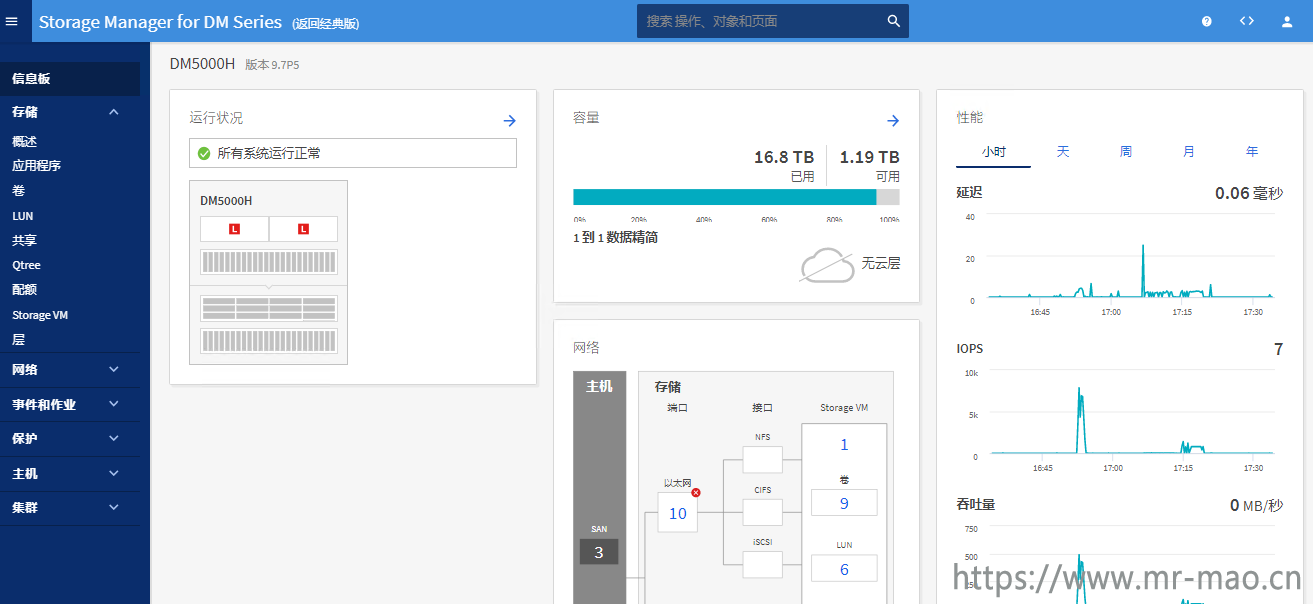Click the 所有系统运行正常 status box
This screenshot has width=1313, height=604.
[353, 153]
